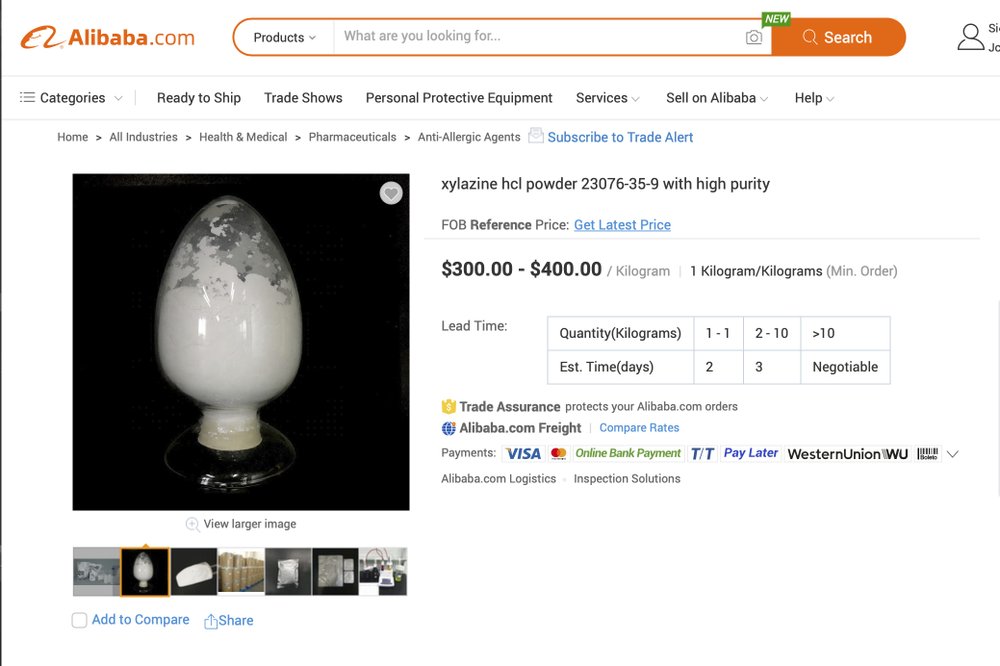Open Ready to Ship tab
The width and height of the screenshot is (1000, 666).
coord(199,98)
